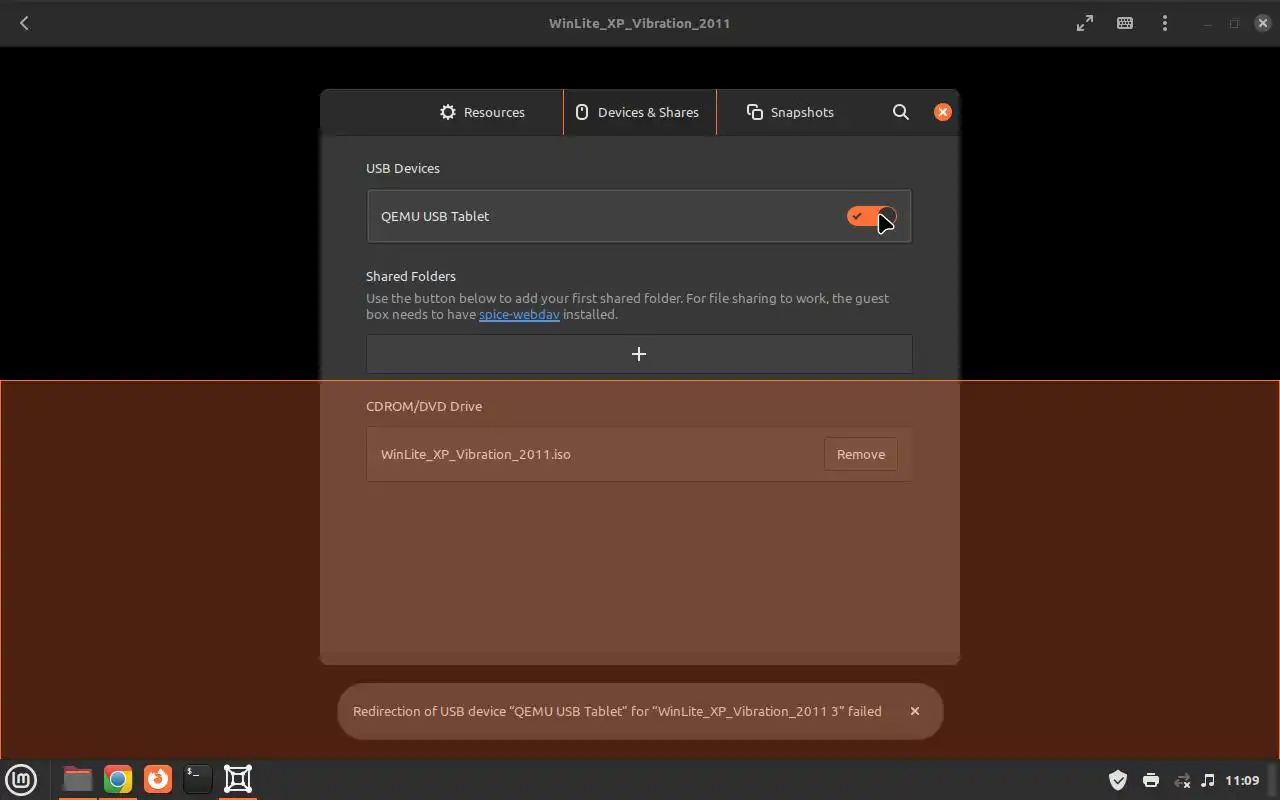This screenshot has width=1280, height=800.
Task: Open the Linux Mint start menu
Action: coord(21,779)
